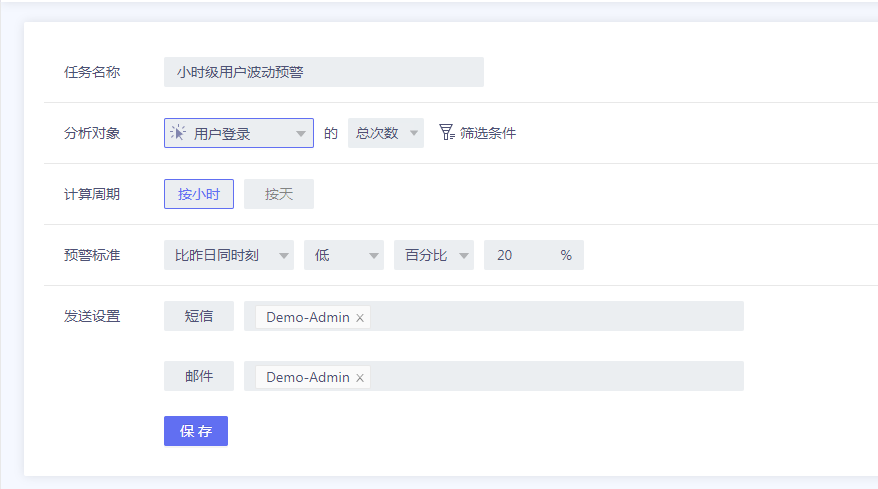The width and height of the screenshot is (878, 489).
Task: Click the 短信 send method button
Action: tap(199, 316)
